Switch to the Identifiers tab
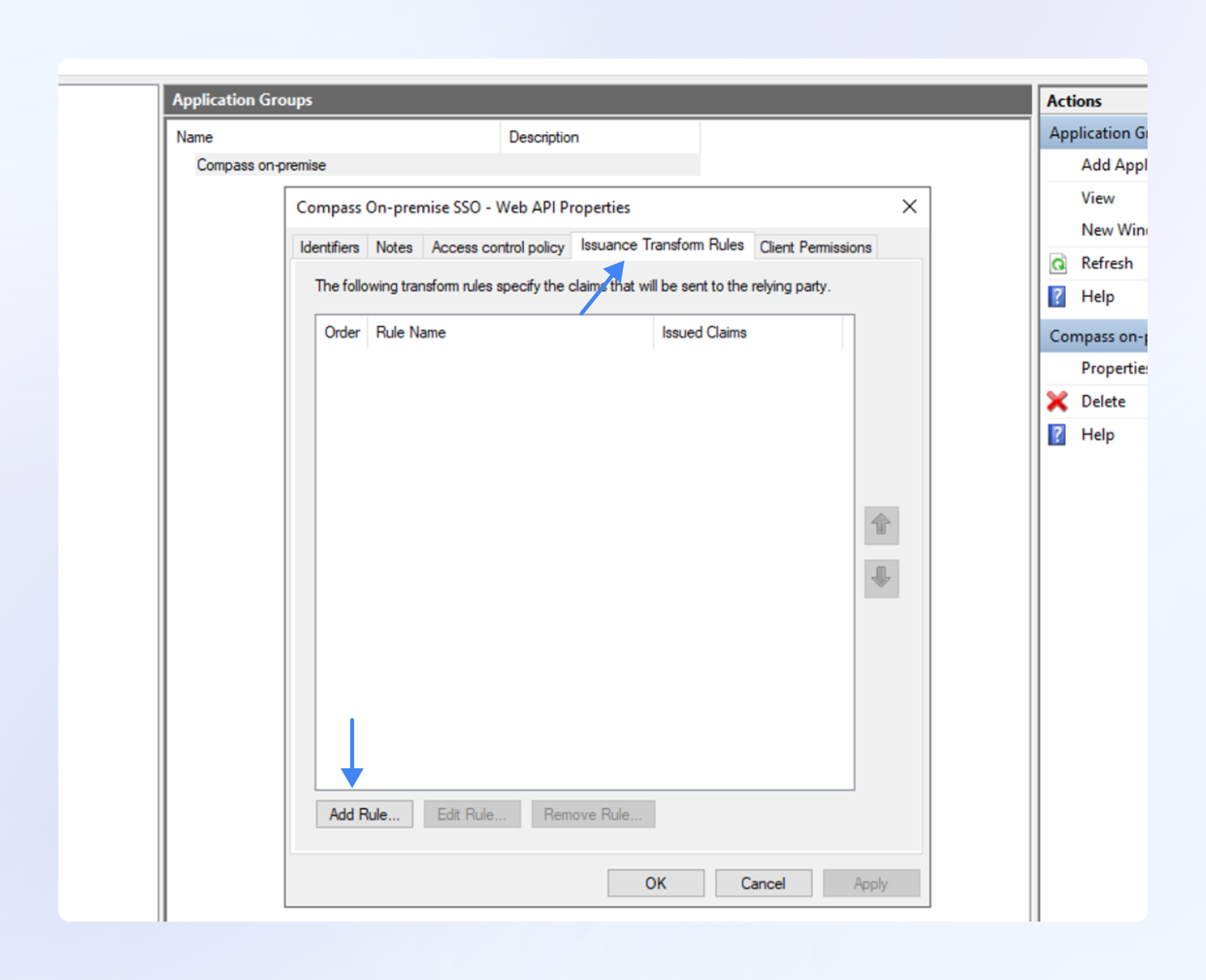Screen dimensions: 1206x980 [329, 248]
